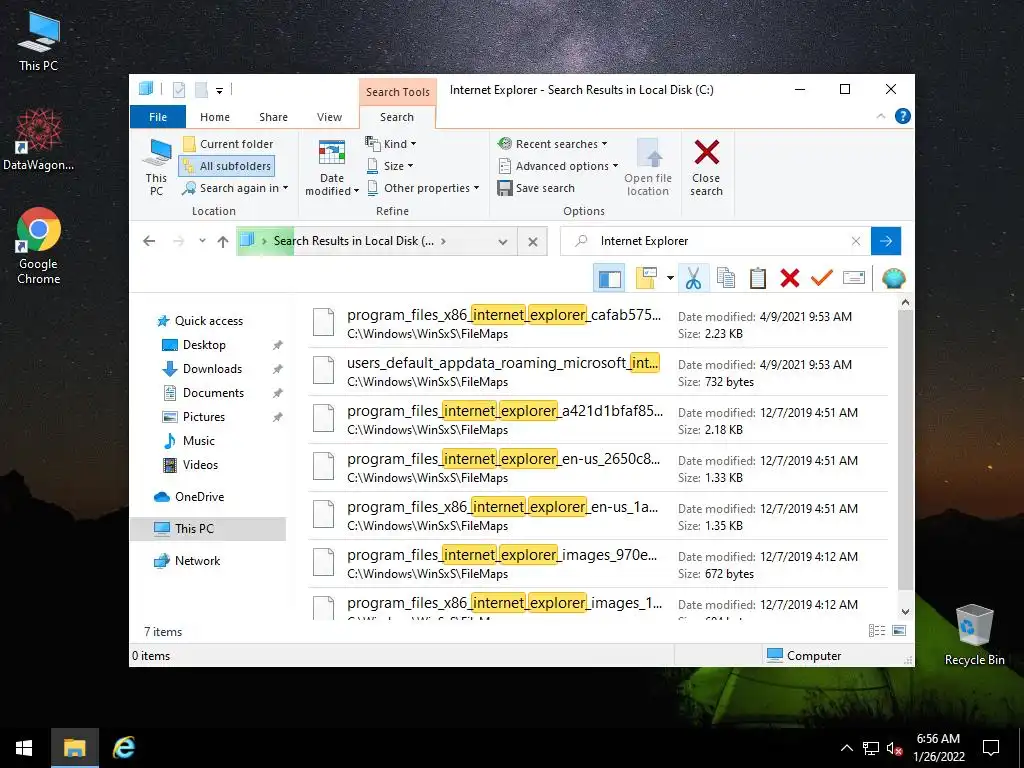Switch to the View ribbon tab
1024x768 pixels.
[329, 117]
